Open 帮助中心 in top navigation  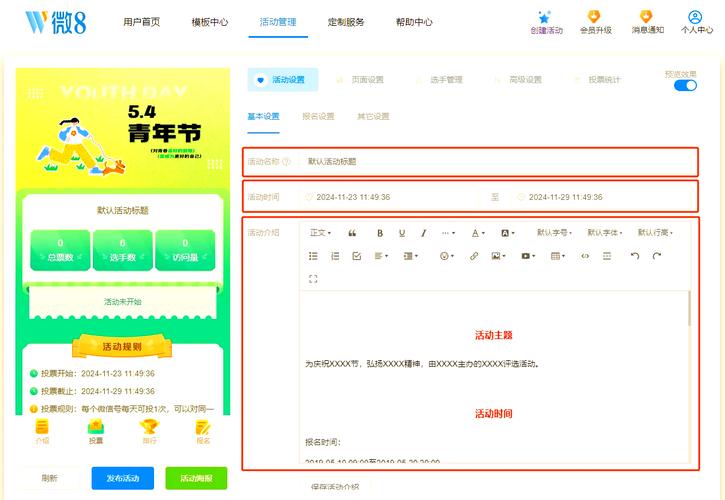tap(414, 22)
